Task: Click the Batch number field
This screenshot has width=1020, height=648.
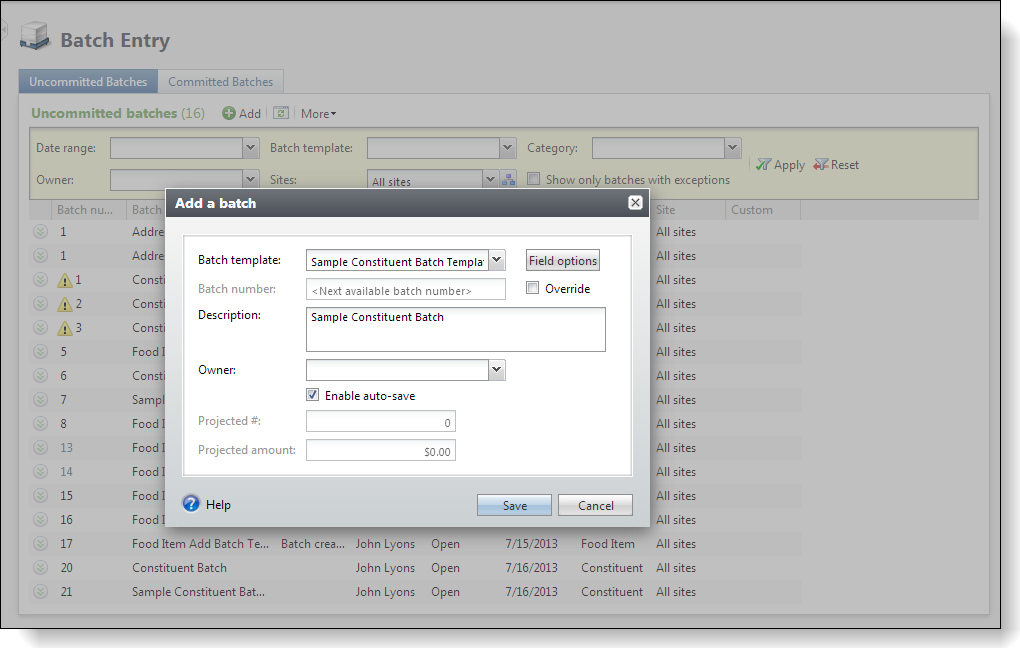Action: [x=406, y=290]
